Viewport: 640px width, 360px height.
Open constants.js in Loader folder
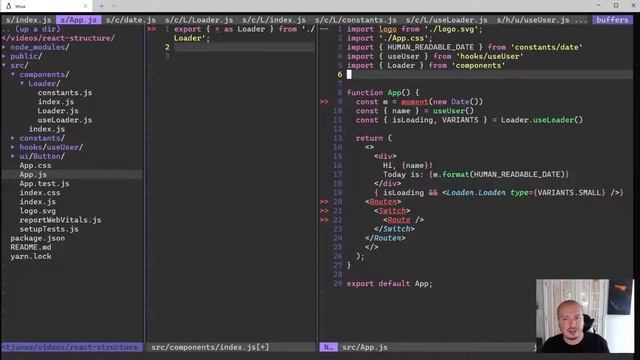[x=64, y=93]
